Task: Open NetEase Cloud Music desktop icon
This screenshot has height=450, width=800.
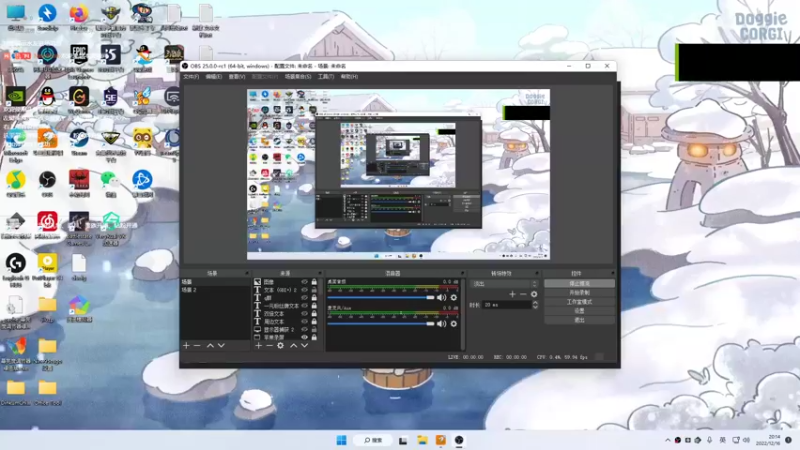Action: pos(47,226)
